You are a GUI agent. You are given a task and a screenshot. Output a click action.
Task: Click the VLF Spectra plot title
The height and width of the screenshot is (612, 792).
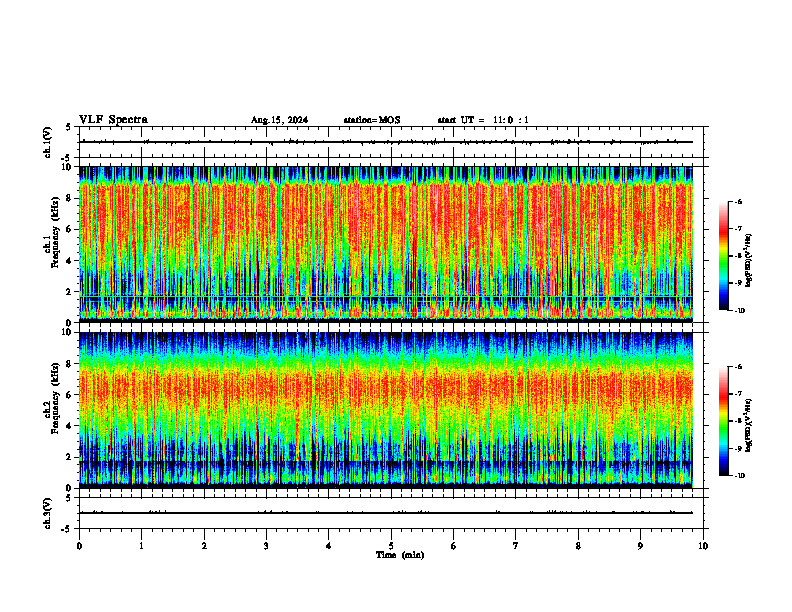(x=113, y=120)
